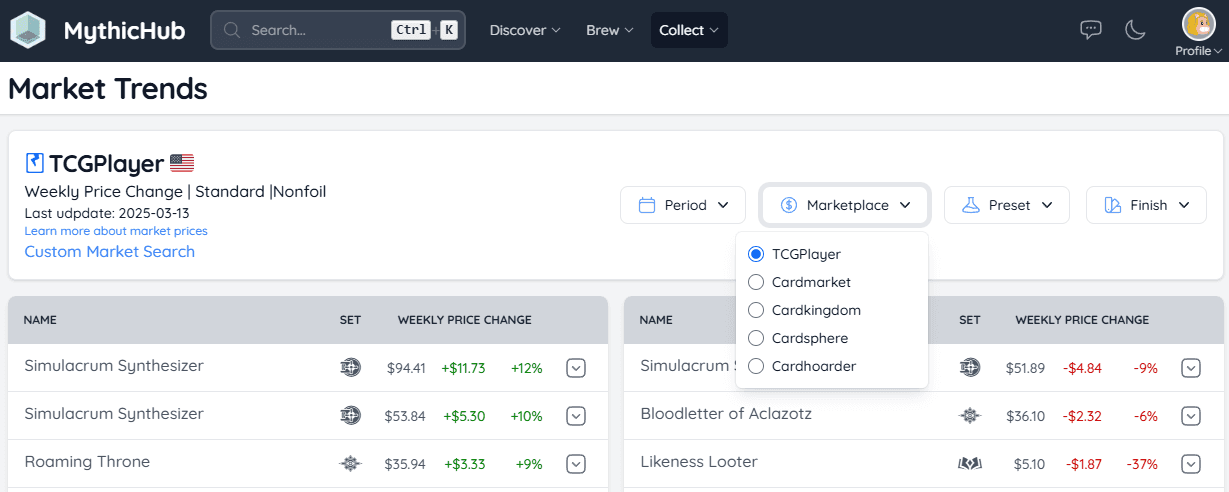The image size is (1229, 492).
Task: Expand the $94.41 Simulacrum Synthesizer row
Action: [575, 368]
